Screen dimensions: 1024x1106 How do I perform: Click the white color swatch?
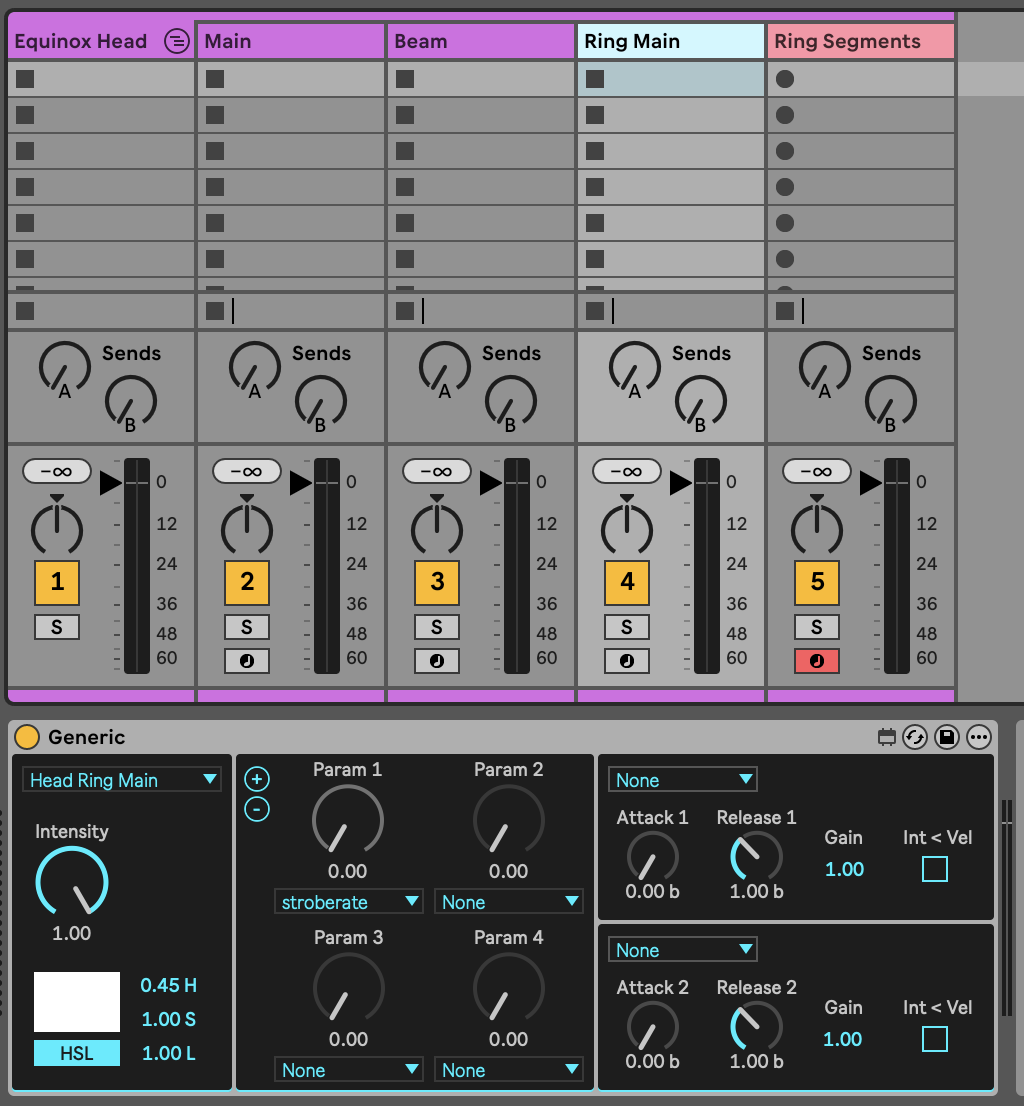tap(77, 1001)
